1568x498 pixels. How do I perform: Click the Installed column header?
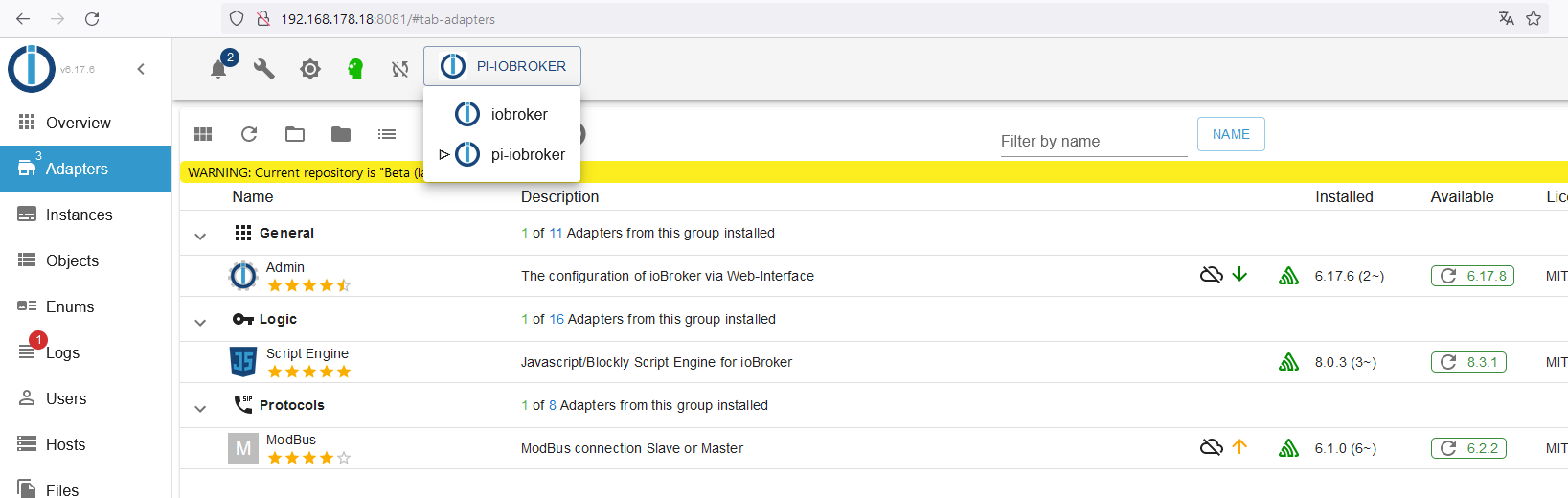coord(1344,196)
